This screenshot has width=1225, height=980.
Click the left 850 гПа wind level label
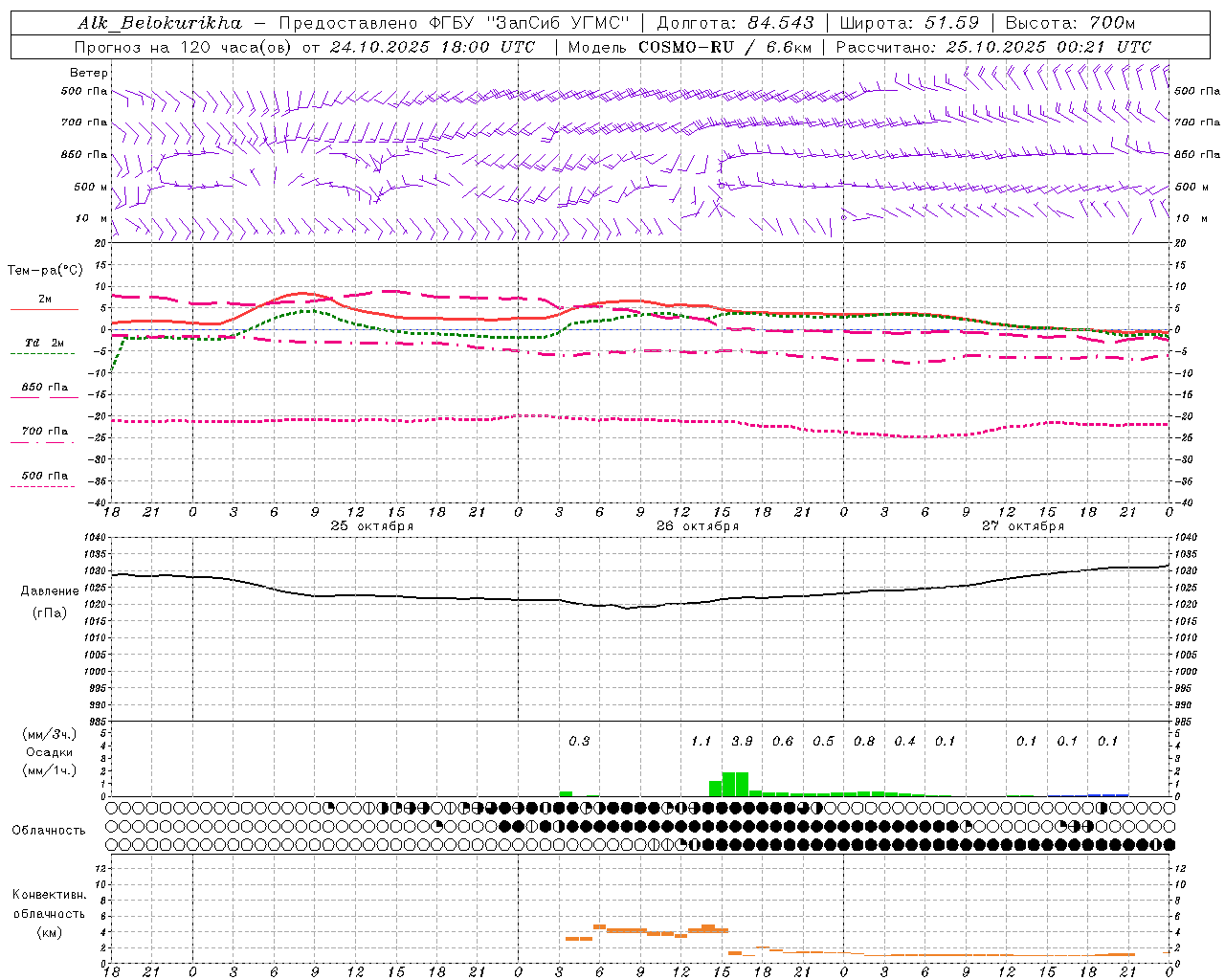click(x=84, y=154)
